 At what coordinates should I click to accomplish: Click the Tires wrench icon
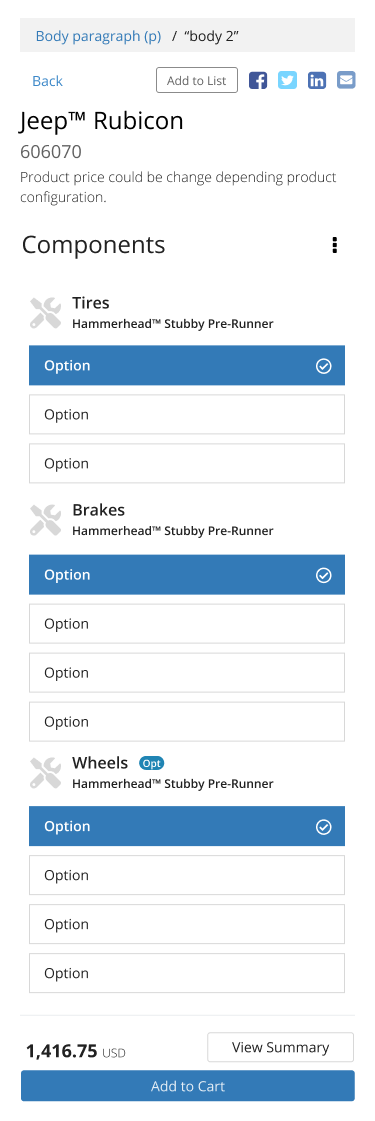point(46,313)
